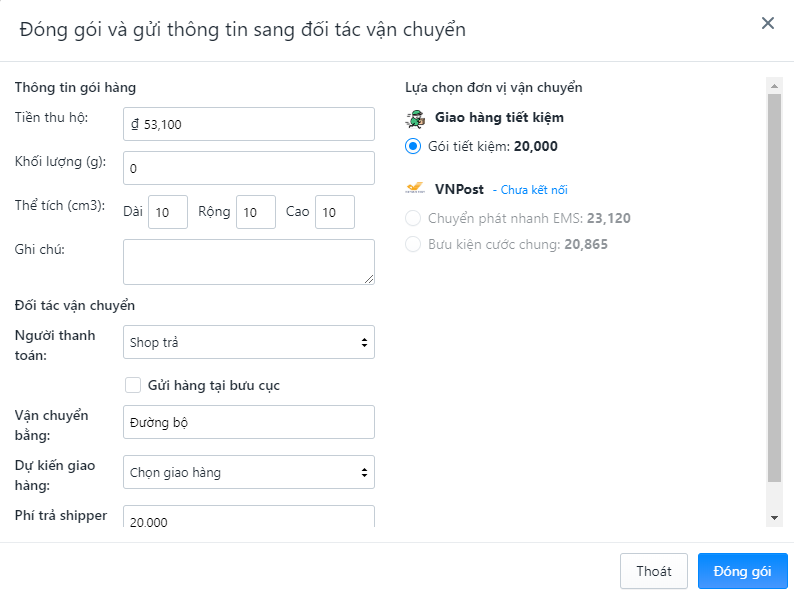The width and height of the screenshot is (794, 593).
Task: Click the Vận chuyển bằng field
Action: (249, 422)
